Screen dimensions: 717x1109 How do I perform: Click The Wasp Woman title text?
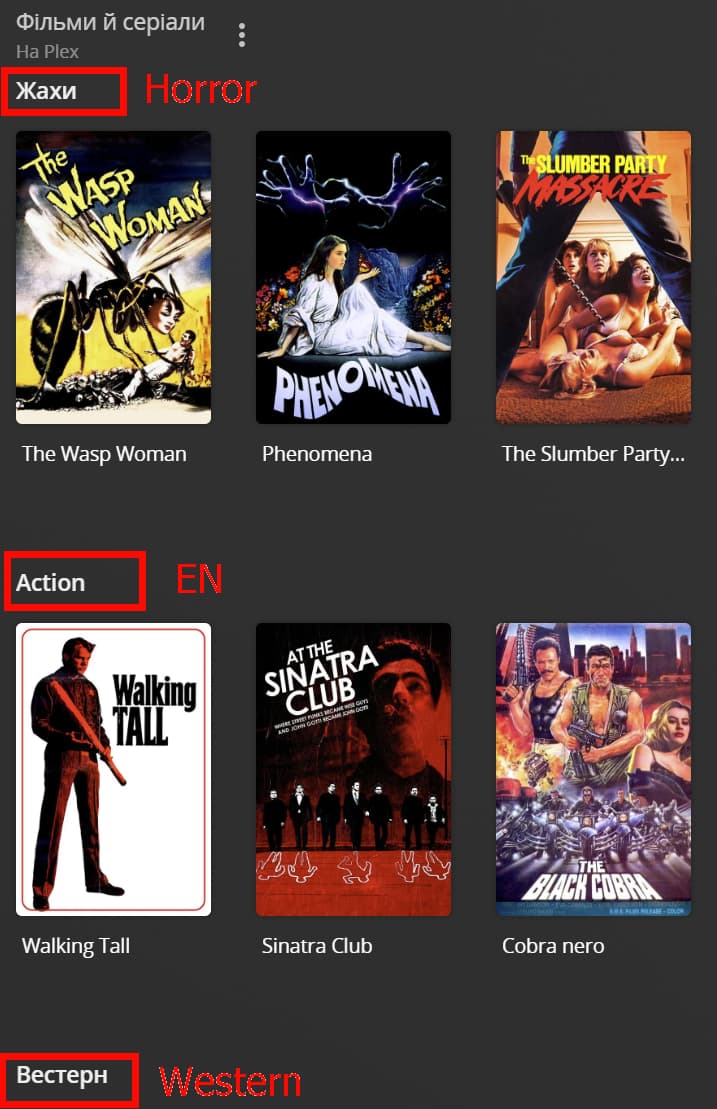tap(104, 454)
